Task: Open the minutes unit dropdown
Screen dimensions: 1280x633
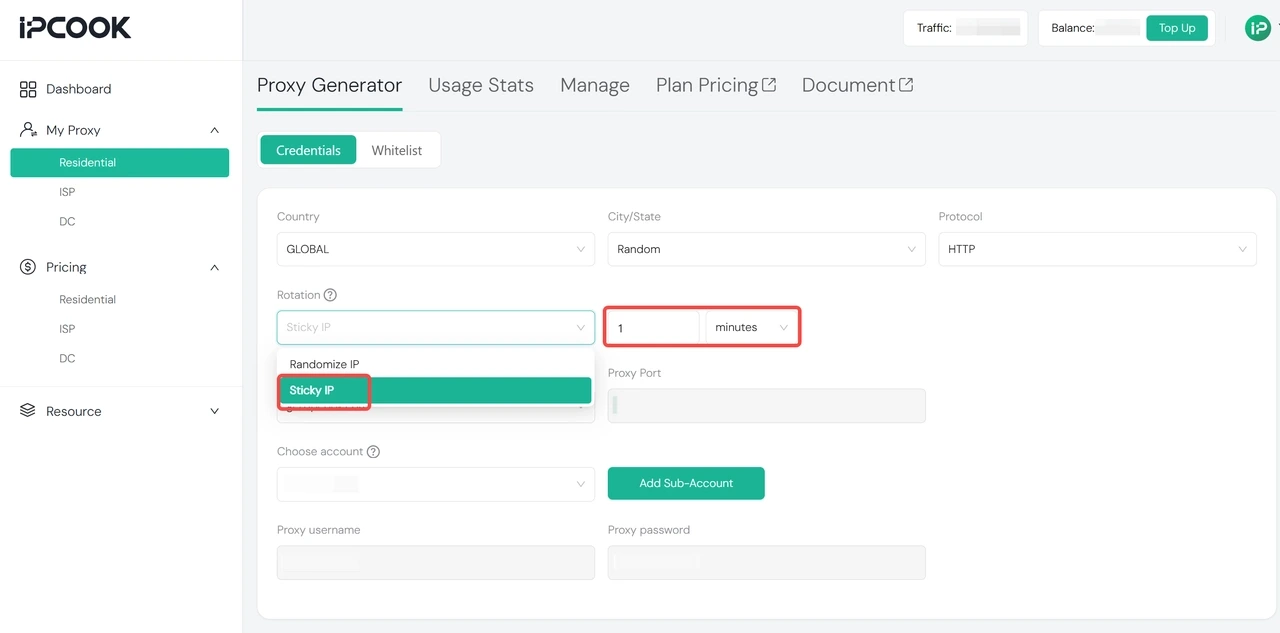Action: (752, 327)
